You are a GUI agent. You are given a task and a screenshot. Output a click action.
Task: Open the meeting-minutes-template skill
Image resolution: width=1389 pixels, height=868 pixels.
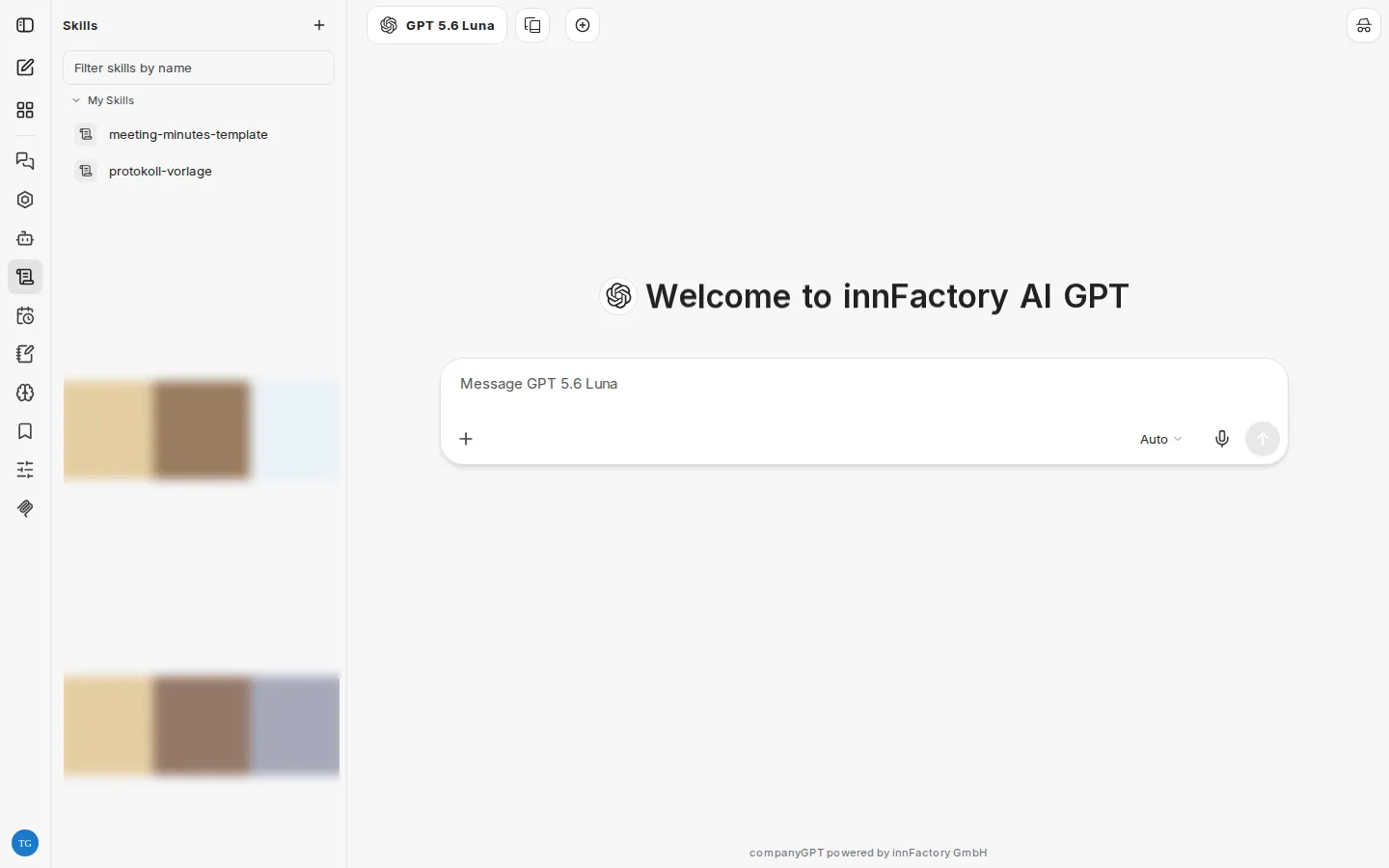(199, 134)
